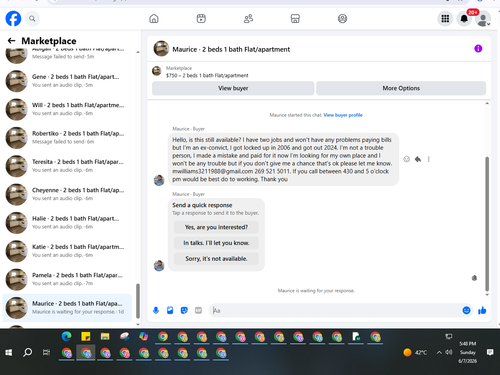Reply to Maurice's message with arrow icon
Image resolution: width=500 pixels, height=375 pixels.
418,159
